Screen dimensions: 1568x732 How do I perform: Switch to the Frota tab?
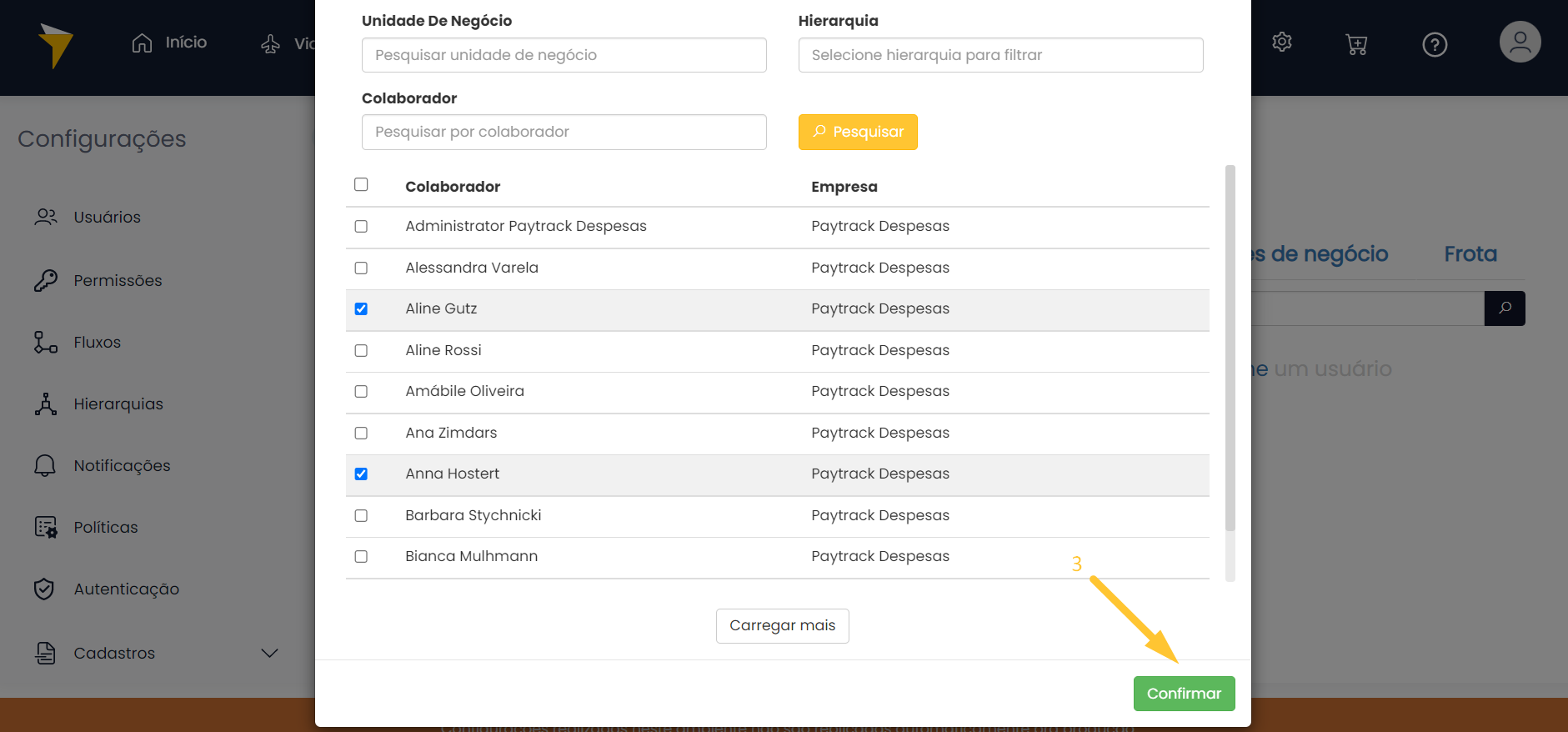click(x=1470, y=254)
